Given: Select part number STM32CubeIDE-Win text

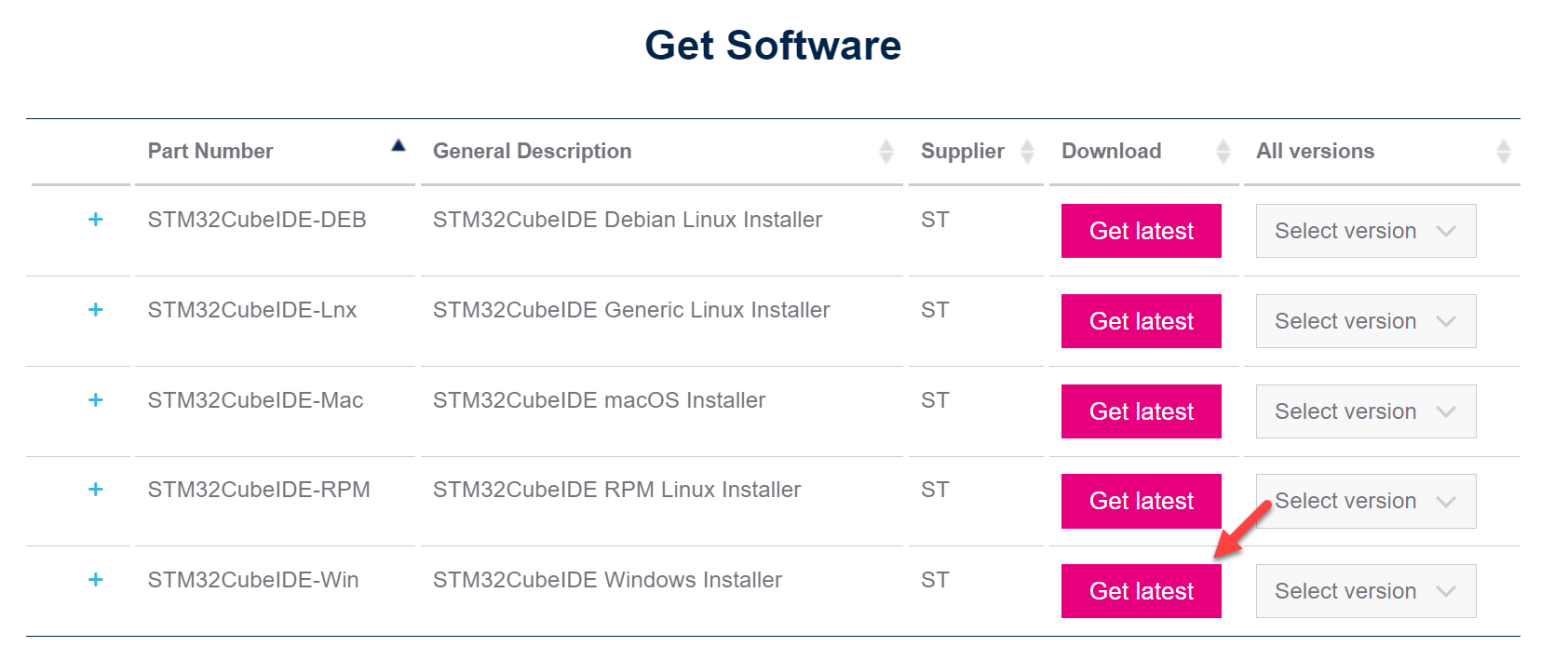Looking at the screenshot, I should pos(253,580).
